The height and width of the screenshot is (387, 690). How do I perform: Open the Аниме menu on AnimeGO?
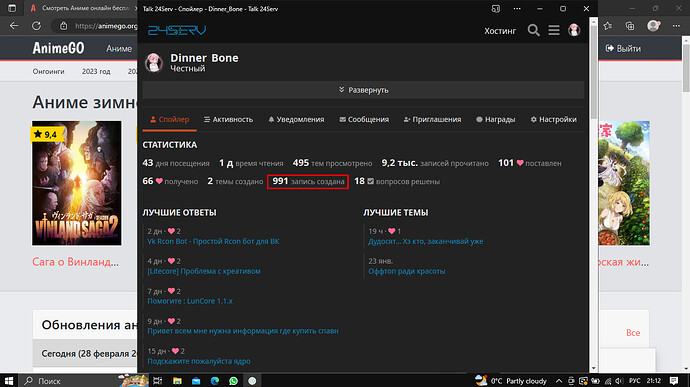pos(119,48)
